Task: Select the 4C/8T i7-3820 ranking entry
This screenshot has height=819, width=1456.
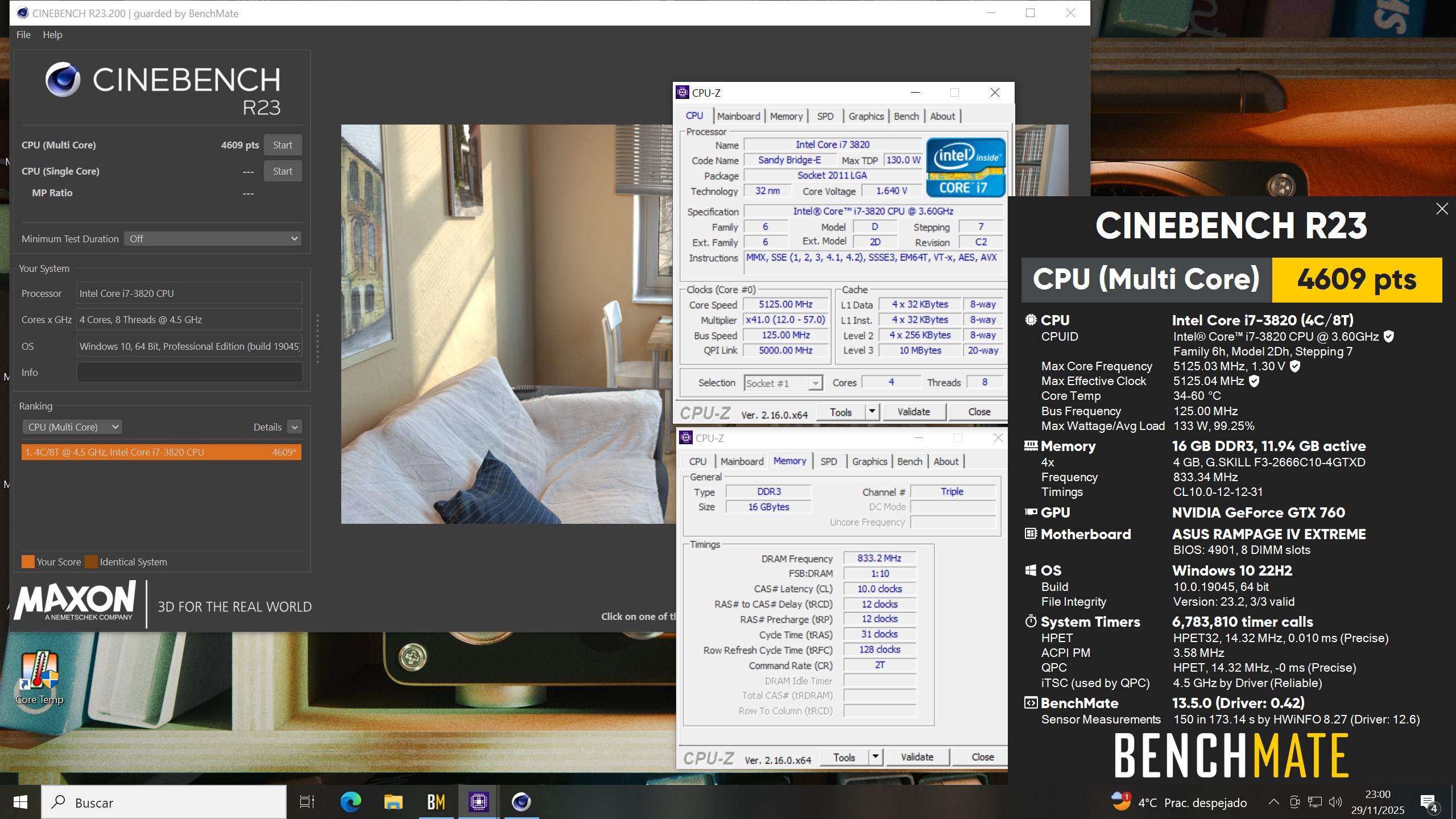Action: tap(161, 452)
